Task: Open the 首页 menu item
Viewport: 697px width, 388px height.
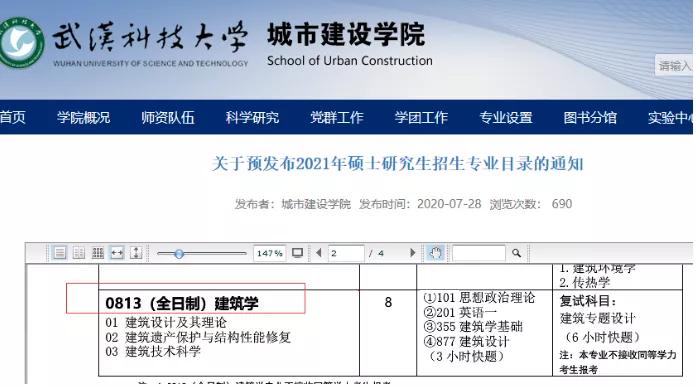Action: pyautogui.click(x=12, y=117)
